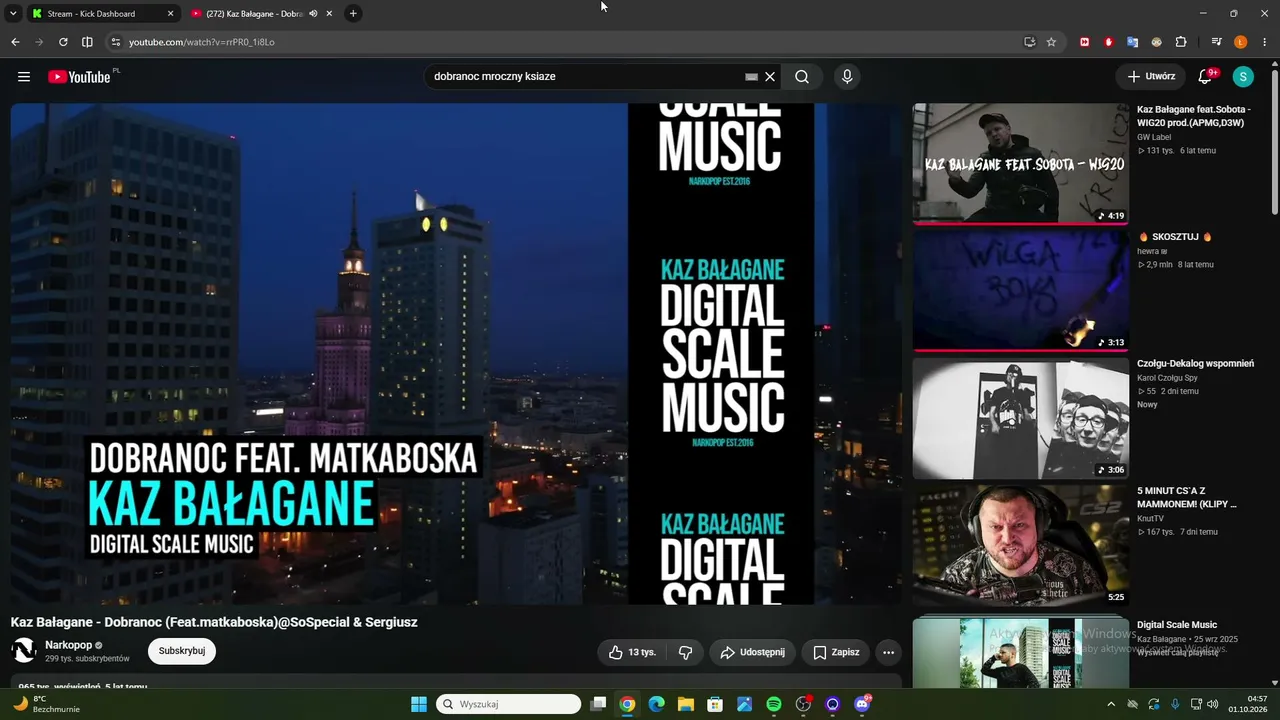This screenshot has width=1280, height=720.
Task: Open the on-screen keyboard icon in search
Action: (x=752, y=77)
